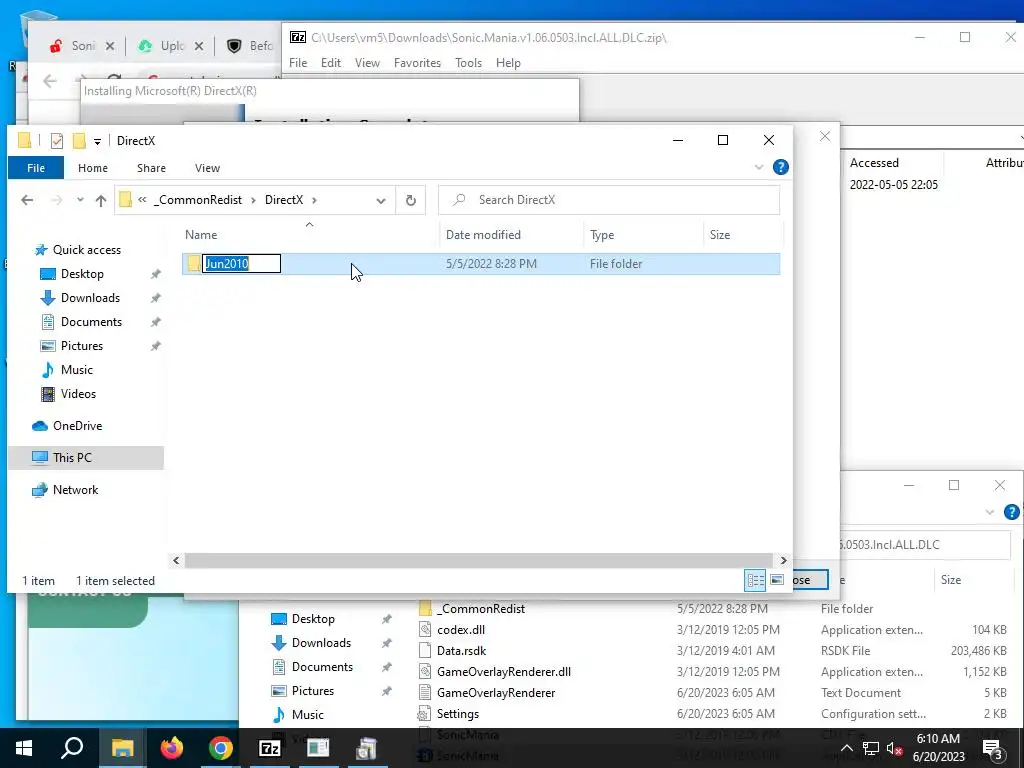Open 7-Zip File menu
This screenshot has height=768, width=1024.
[x=298, y=63]
